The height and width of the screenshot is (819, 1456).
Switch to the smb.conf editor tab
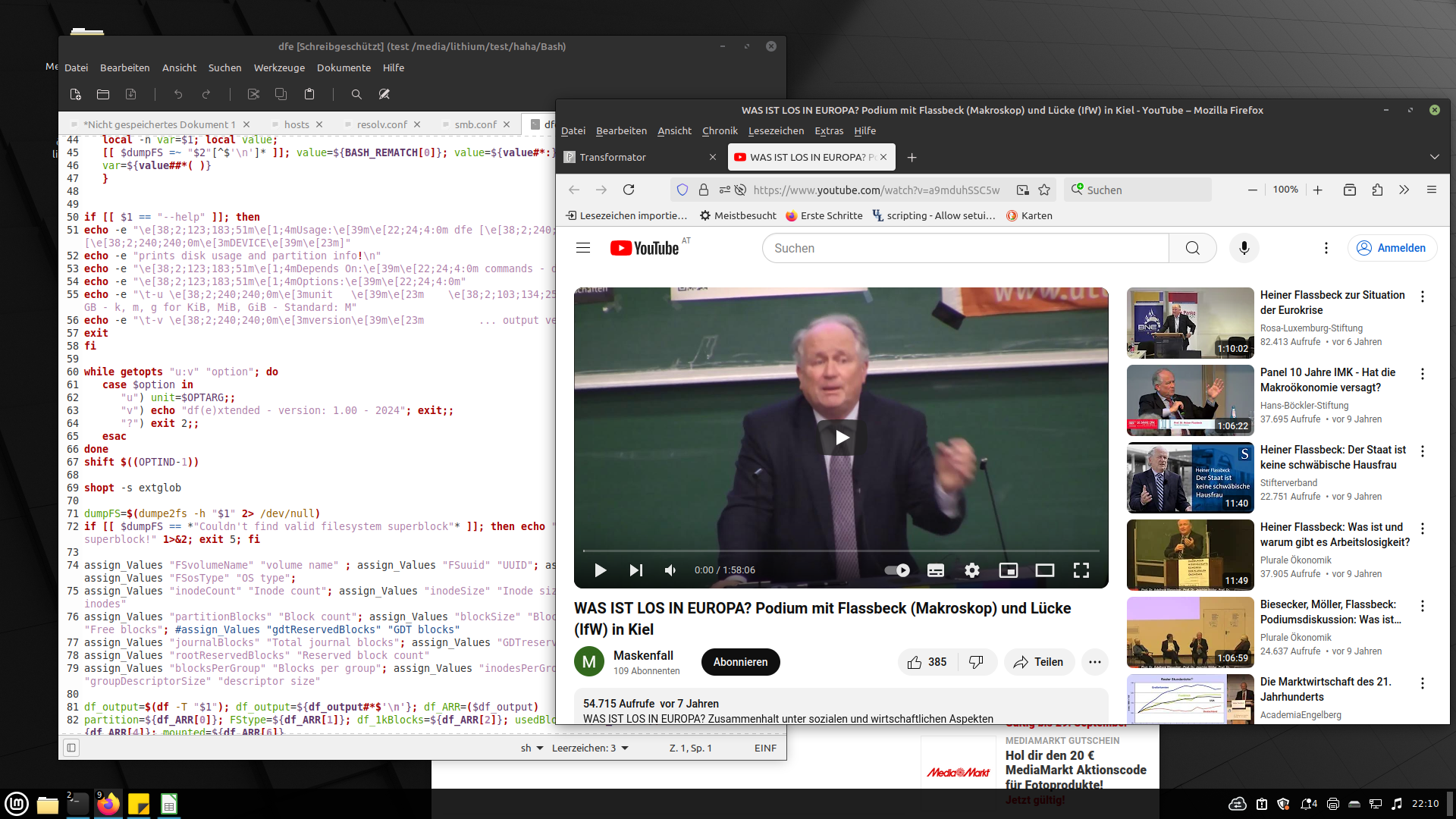pyautogui.click(x=475, y=125)
